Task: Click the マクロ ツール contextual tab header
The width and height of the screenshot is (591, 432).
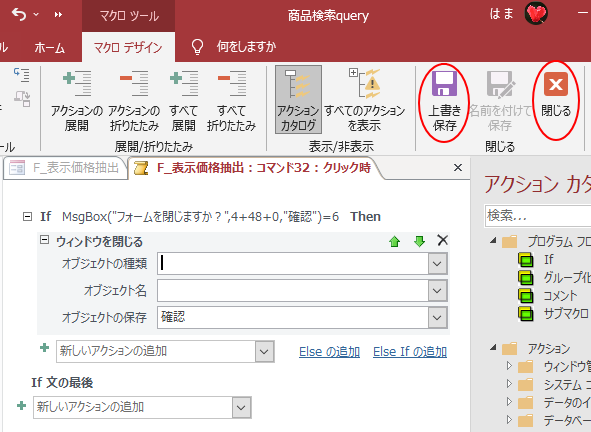Action: tap(129, 16)
